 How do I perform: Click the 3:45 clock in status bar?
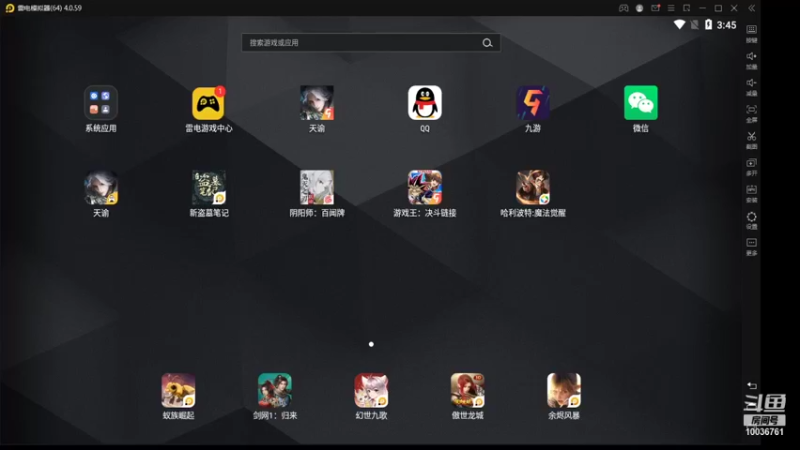726,25
